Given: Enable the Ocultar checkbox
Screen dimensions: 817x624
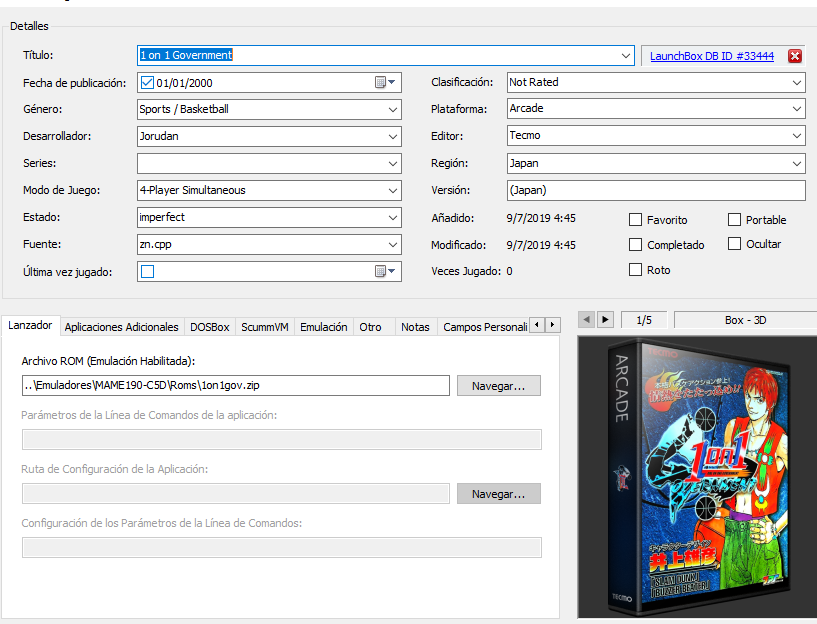Looking at the screenshot, I should (x=734, y=244).
